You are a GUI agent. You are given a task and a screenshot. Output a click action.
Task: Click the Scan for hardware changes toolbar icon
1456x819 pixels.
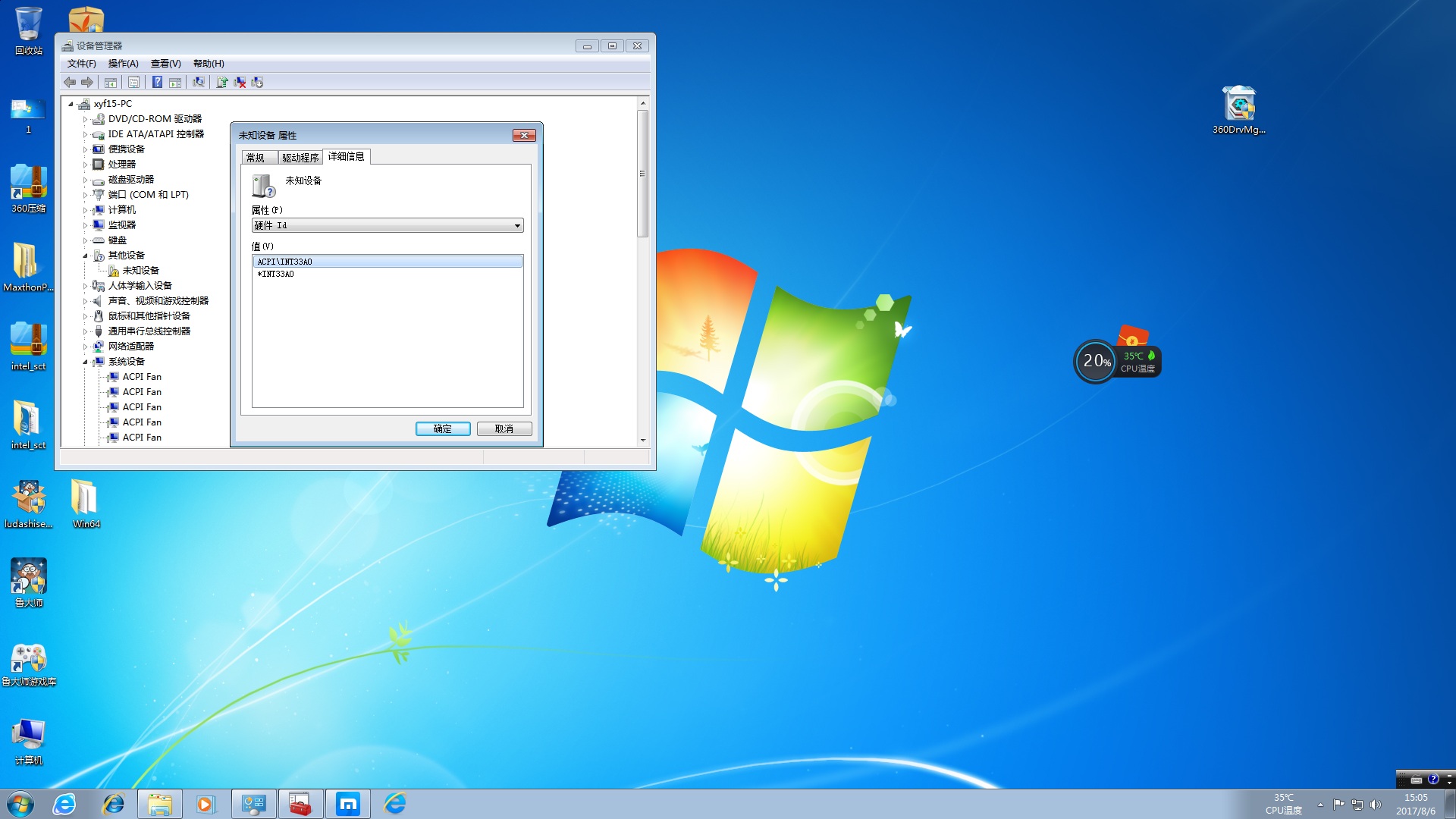click(x=199, y=82)
